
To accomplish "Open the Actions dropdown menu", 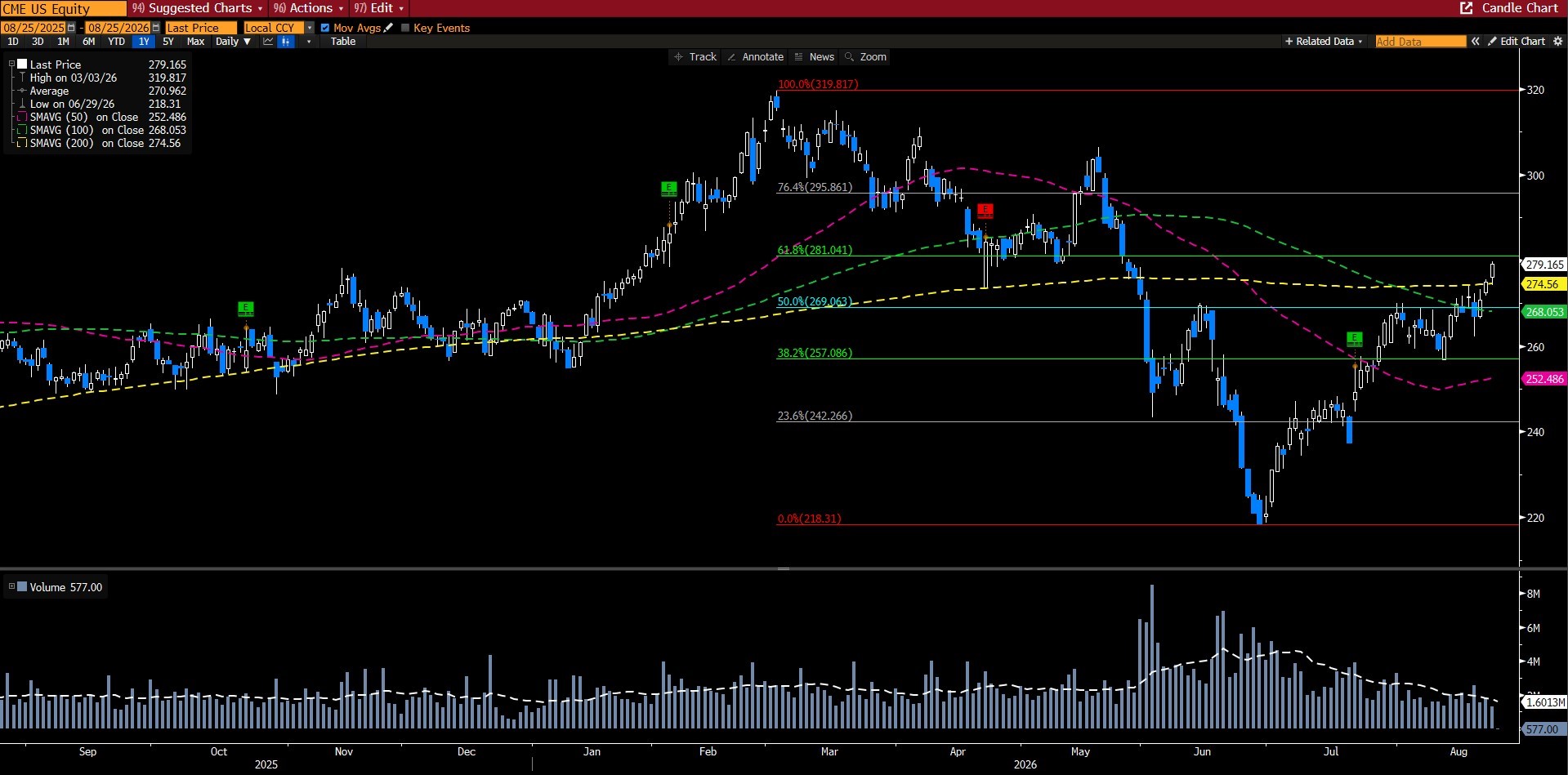I will pos(309,8).
